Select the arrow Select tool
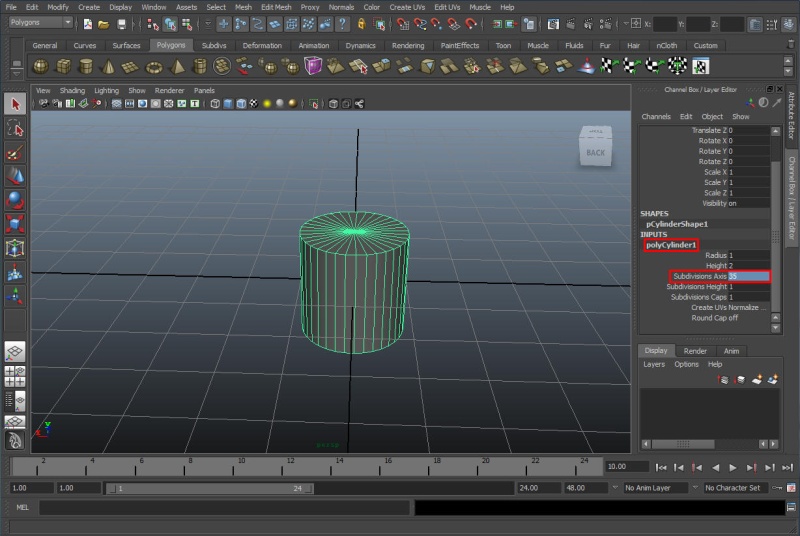The image size is (800, 536). pyautogui.click(x=15, y=104)
